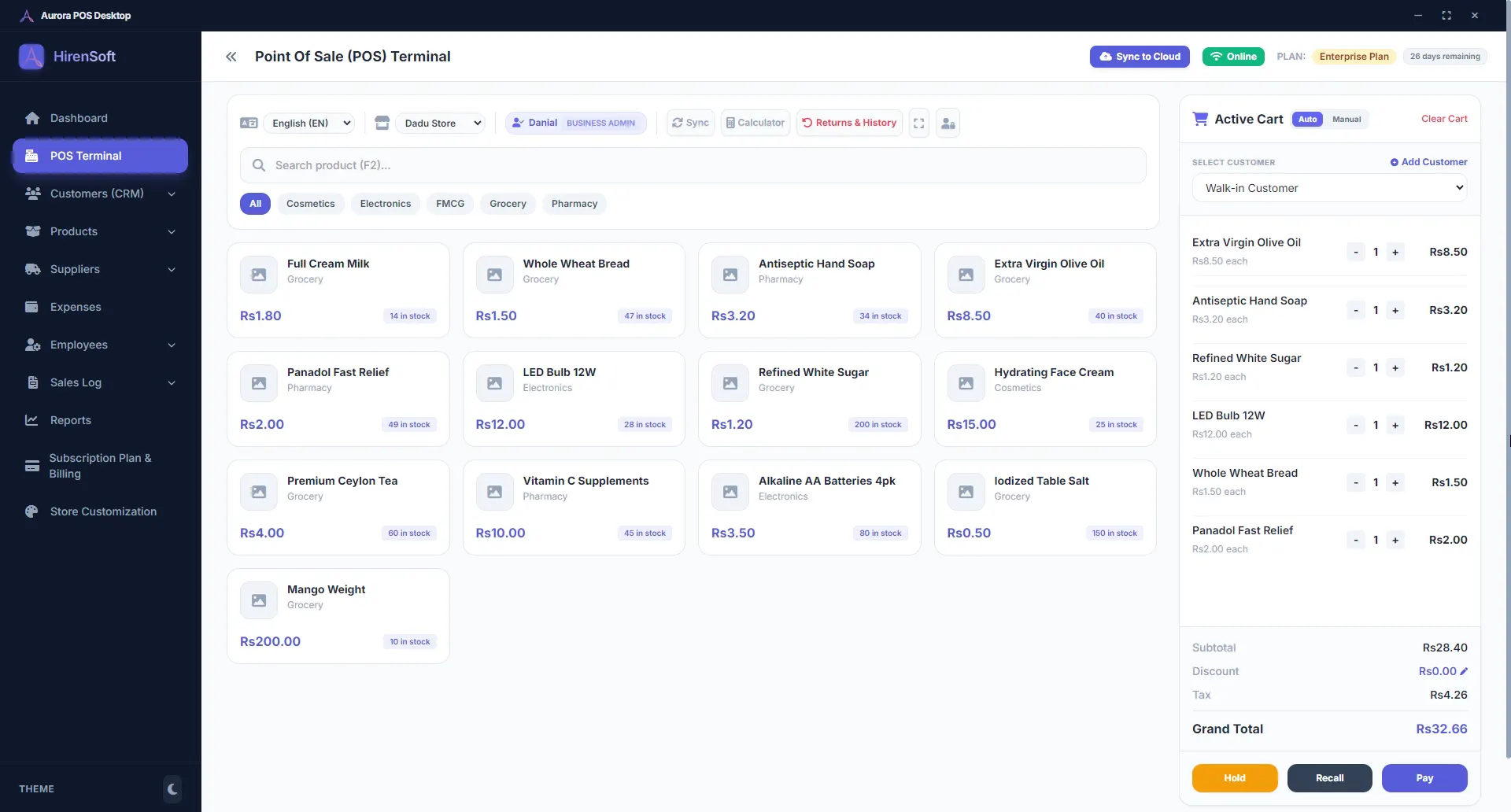Select the All products filter
This screenshot has height=812, width=1511.
point(255,204)
